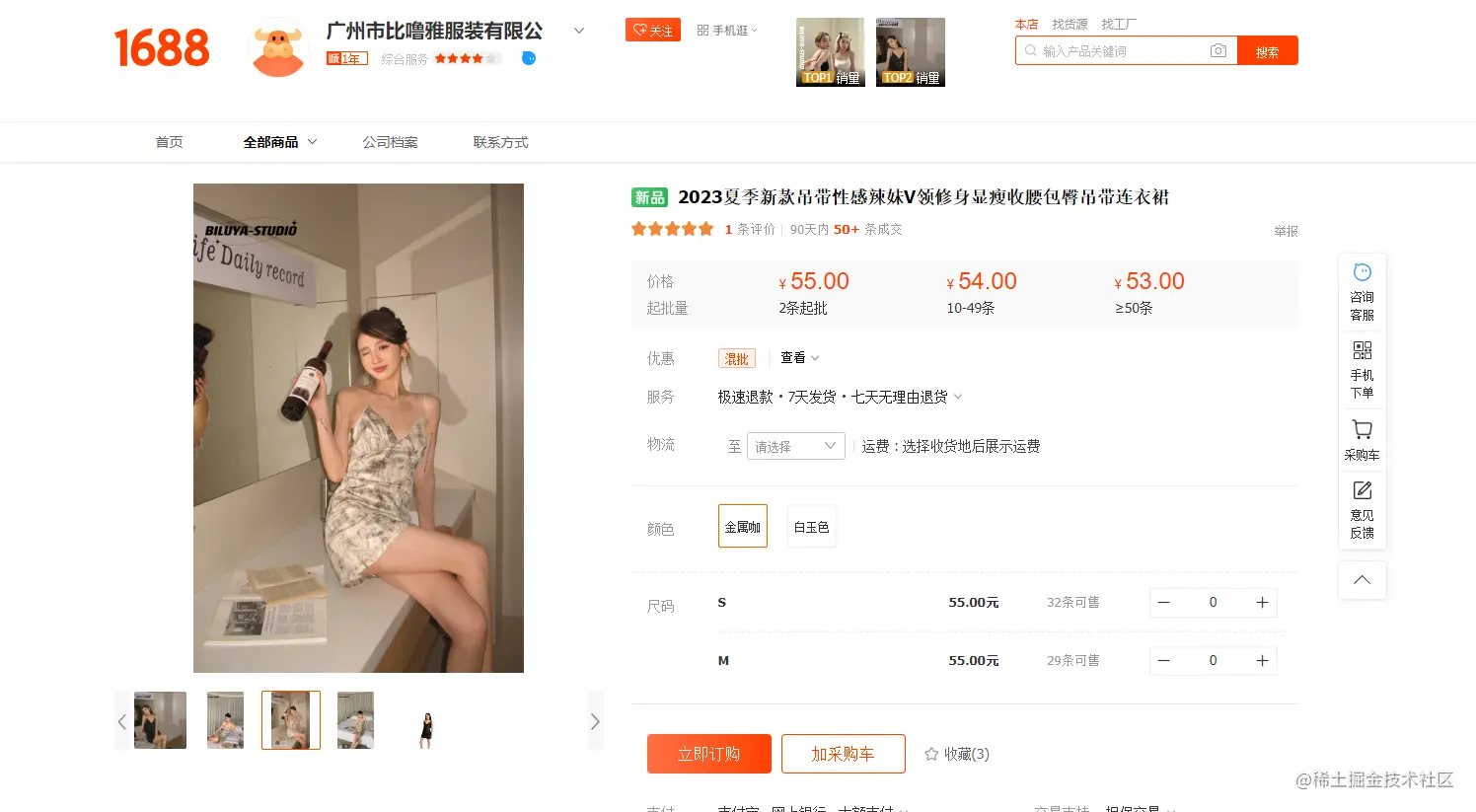Report the listing via 举报

pos(1287,231)
